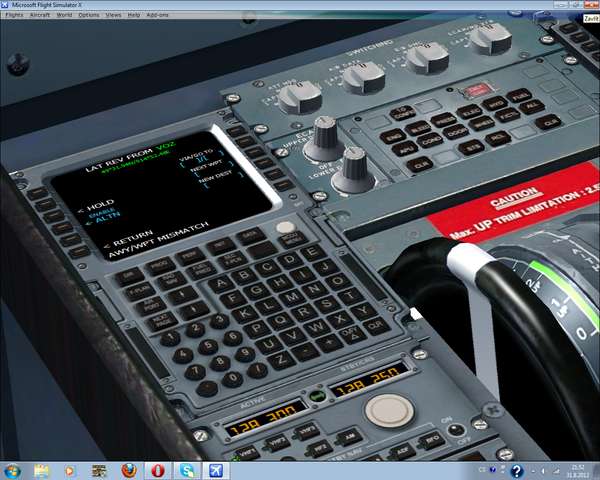
Task: Push the ALL key on ECAM panel
Action: click(x=531, y=106)
